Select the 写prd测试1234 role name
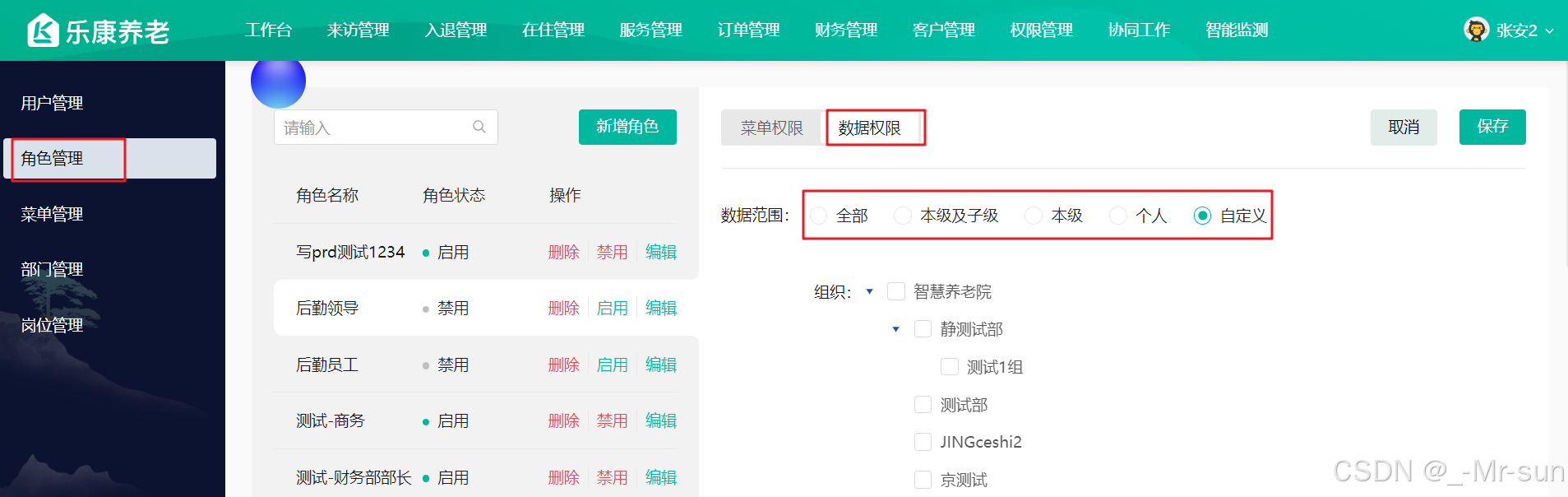Image resolution: width=1568 pixels, height=497 pixels. click(x=350, y=252)
